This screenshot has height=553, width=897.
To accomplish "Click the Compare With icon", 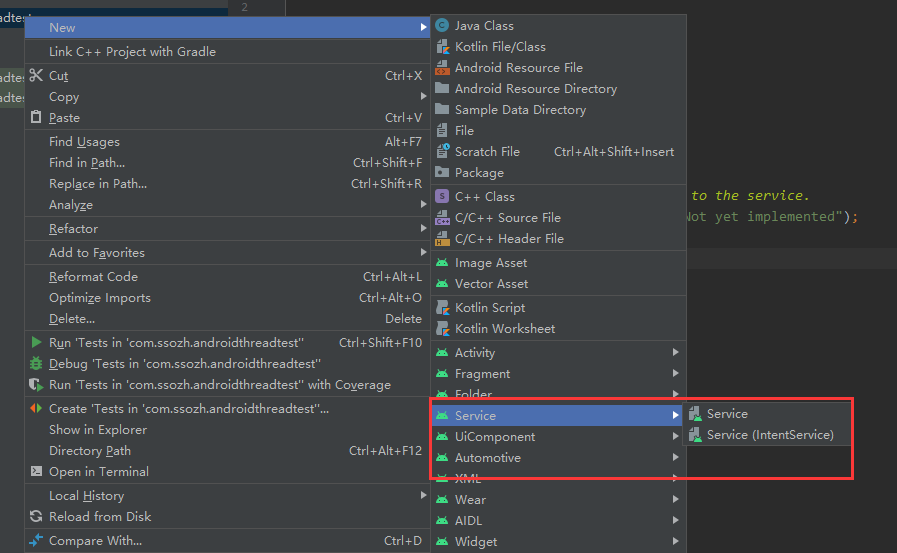I will pyautogui.click(x=36, y=540).
